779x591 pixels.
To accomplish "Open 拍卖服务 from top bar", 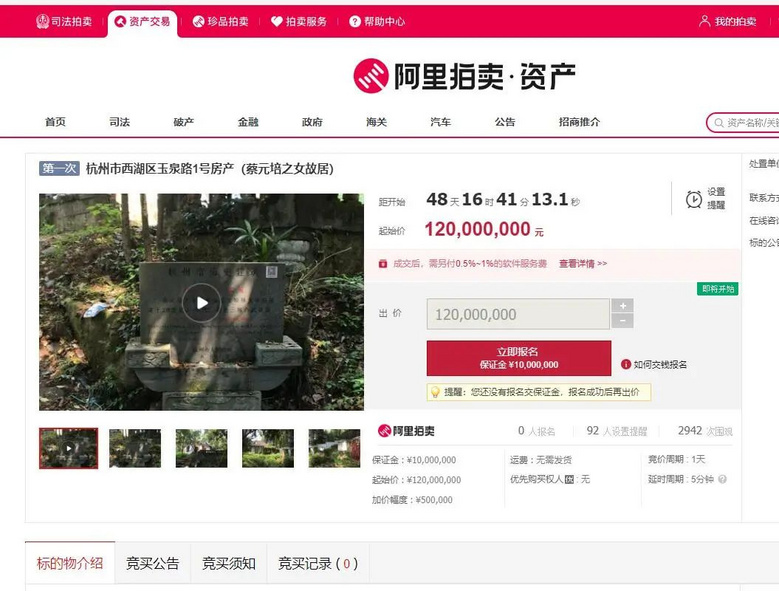I will 299,21.
